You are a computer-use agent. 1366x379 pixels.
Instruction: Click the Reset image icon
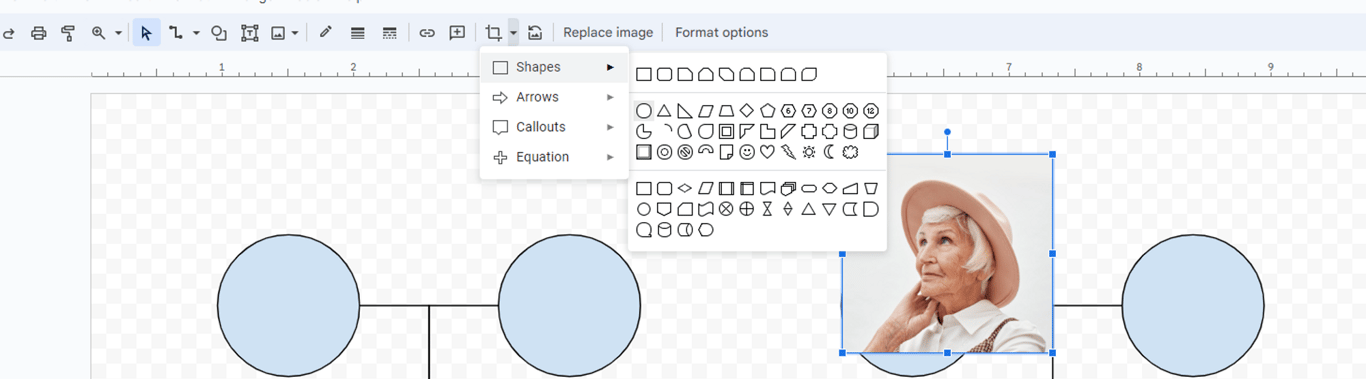tap(535, 33)
